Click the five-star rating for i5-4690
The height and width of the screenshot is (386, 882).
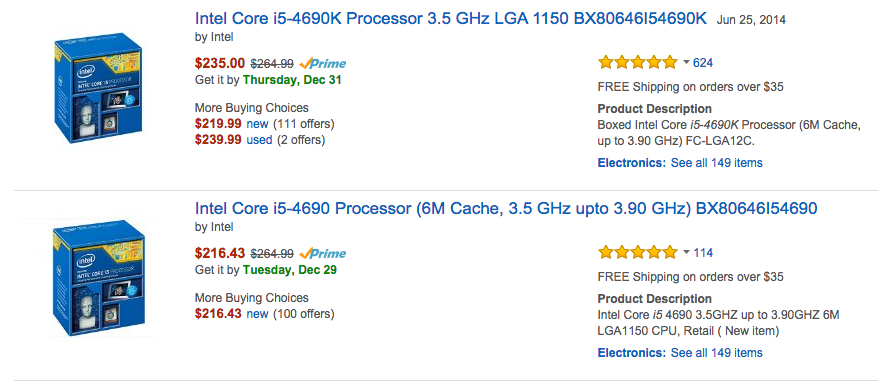click(x=637, y=253)
